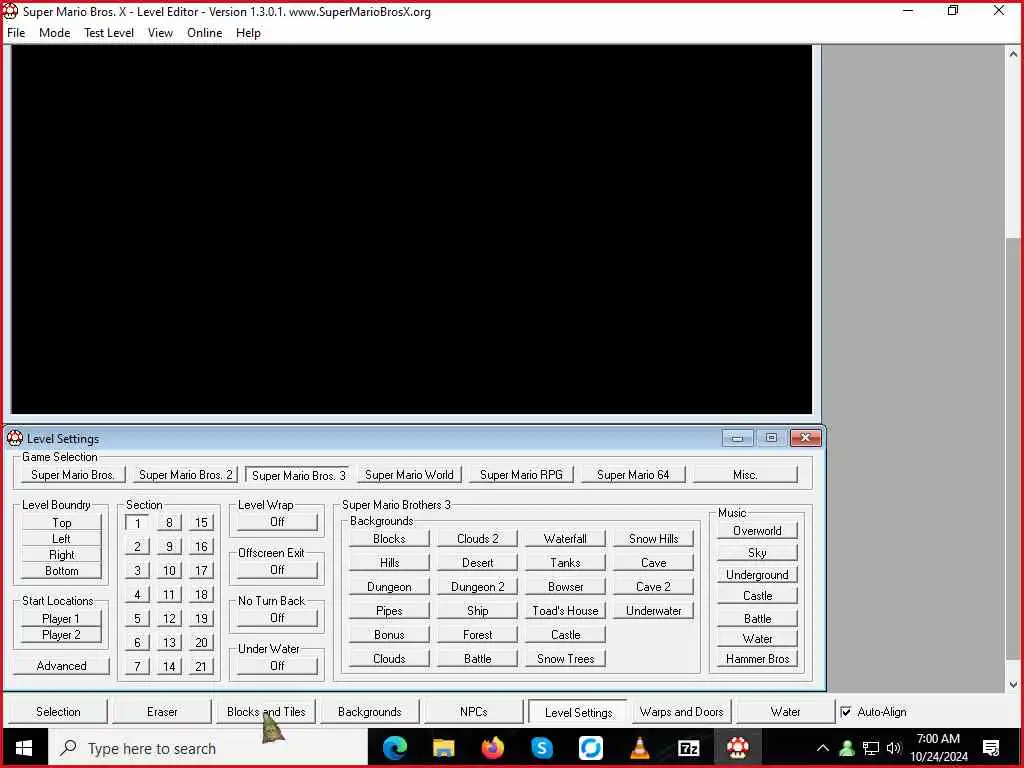This screenshot has height=768, width=1024.
Task: Open the notification center icon
Action: [991, 748]
